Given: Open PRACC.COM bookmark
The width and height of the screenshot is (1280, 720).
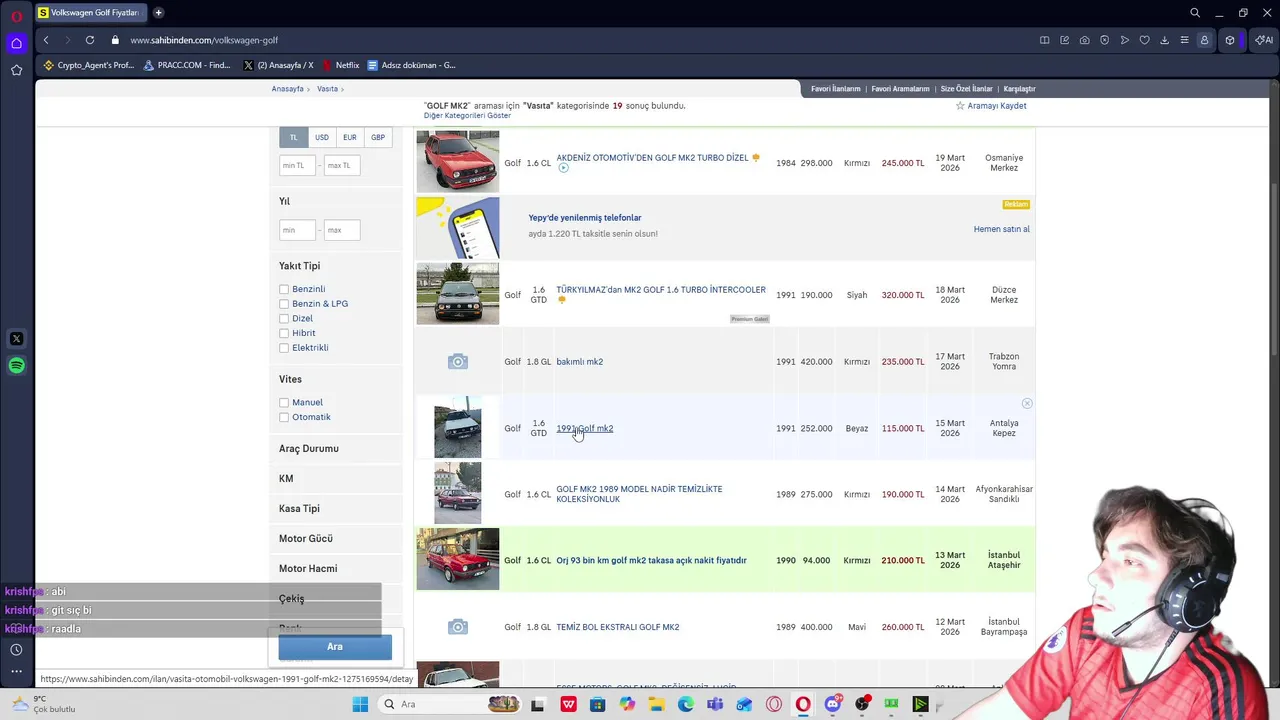Looking at the screenshot, I should click(x=187, y=65).
